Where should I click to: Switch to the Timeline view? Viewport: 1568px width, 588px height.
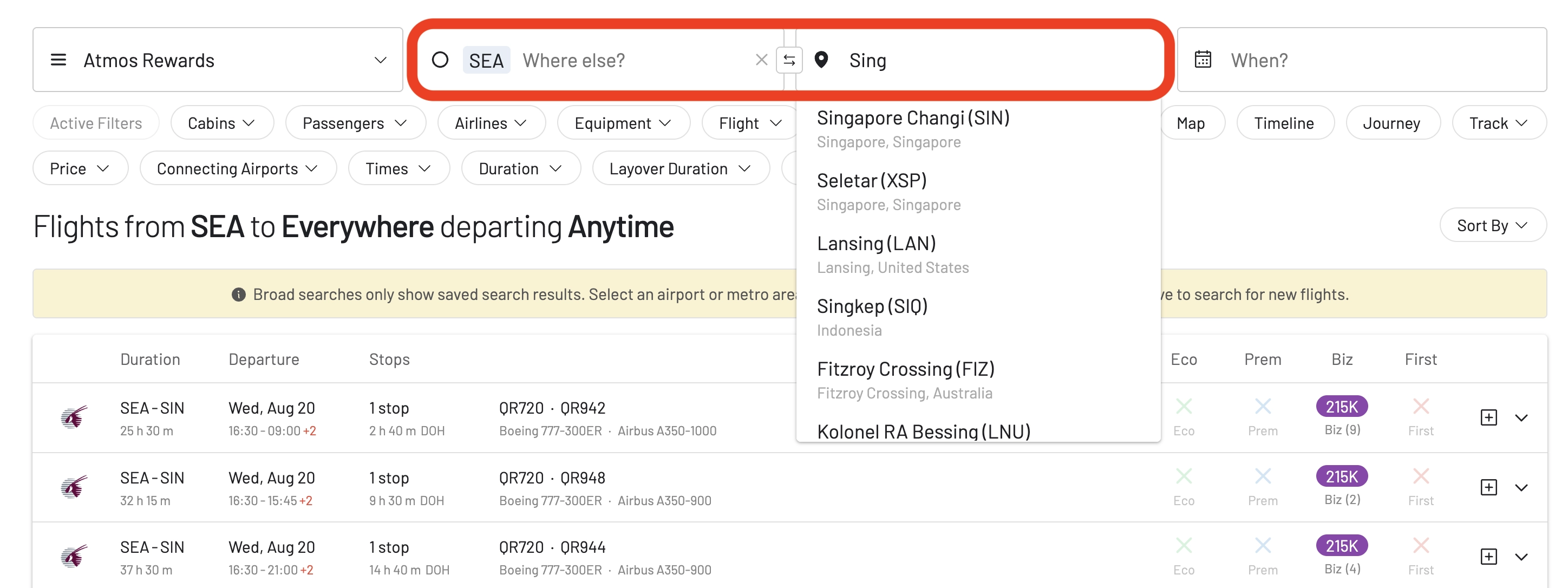point(1285,123)
